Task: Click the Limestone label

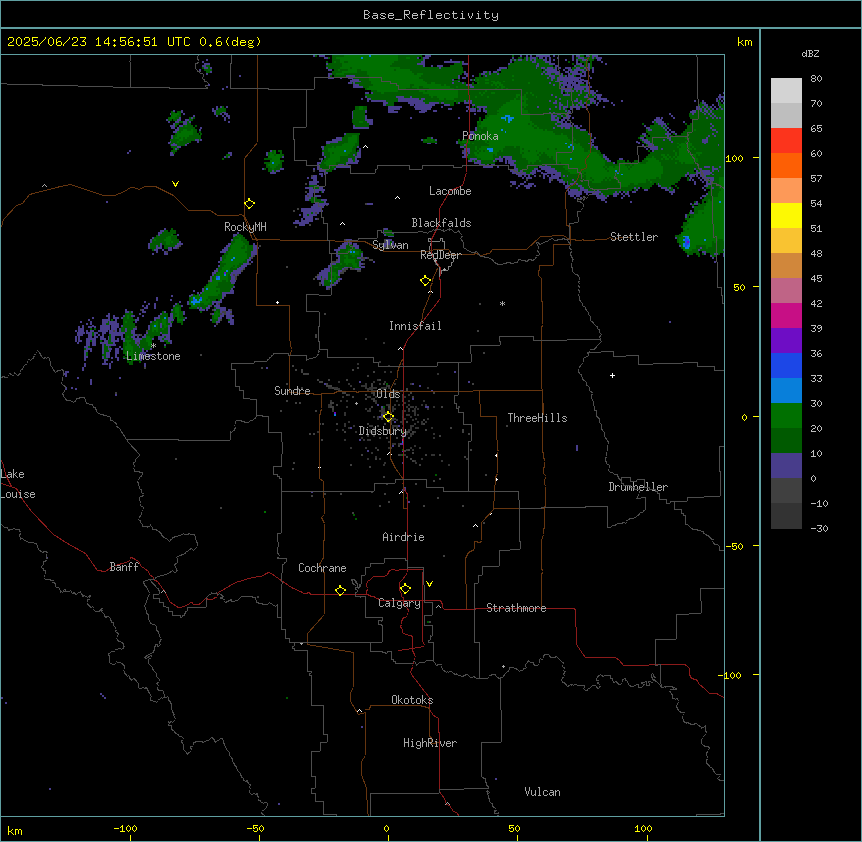Action: click(x=153, y=356)
